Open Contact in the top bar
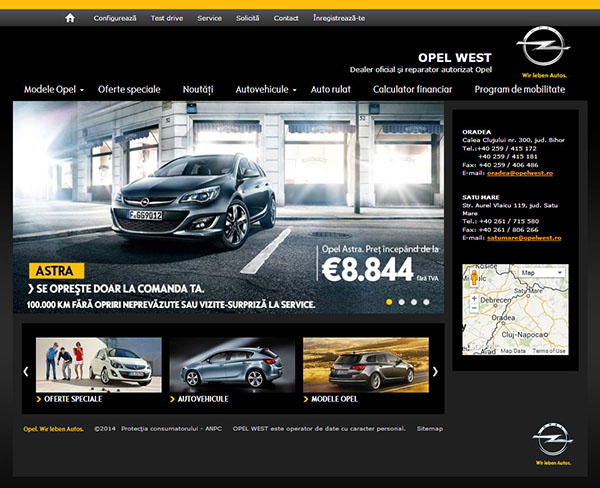The height and width of the screenshot is (488, 600). coord(286,18)
